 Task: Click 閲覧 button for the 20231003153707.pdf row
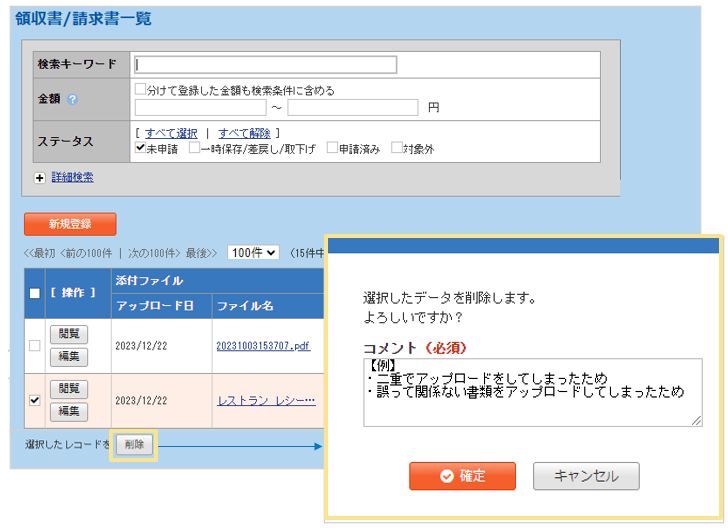(69, 334)
